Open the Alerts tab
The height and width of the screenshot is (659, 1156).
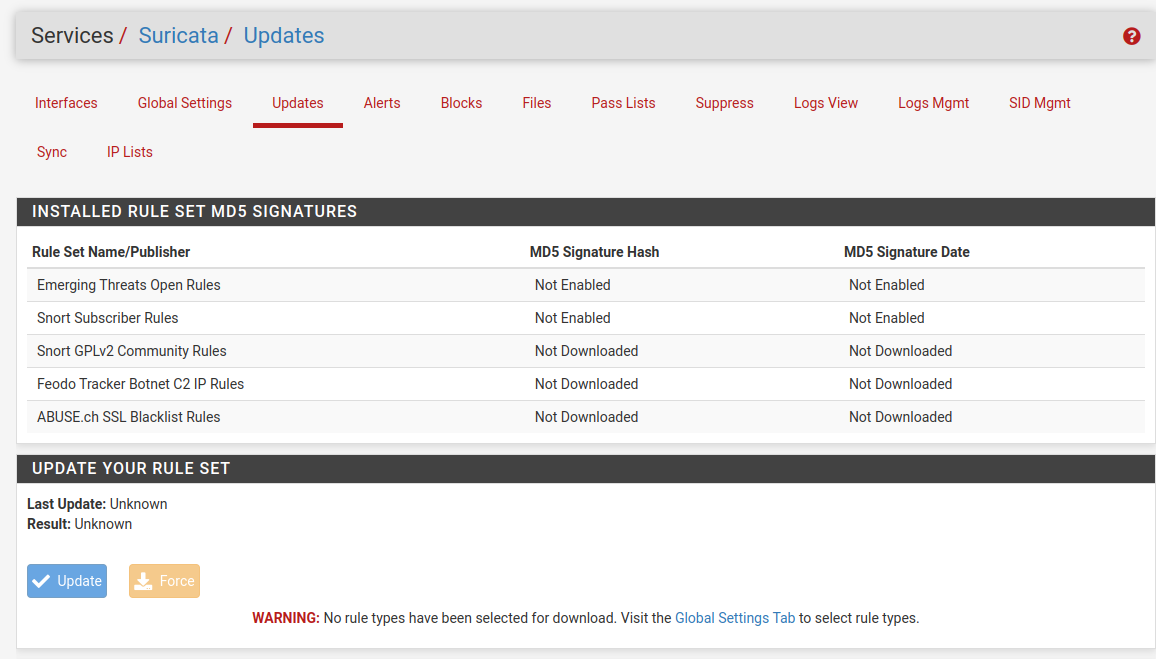(x=382, y=103)
